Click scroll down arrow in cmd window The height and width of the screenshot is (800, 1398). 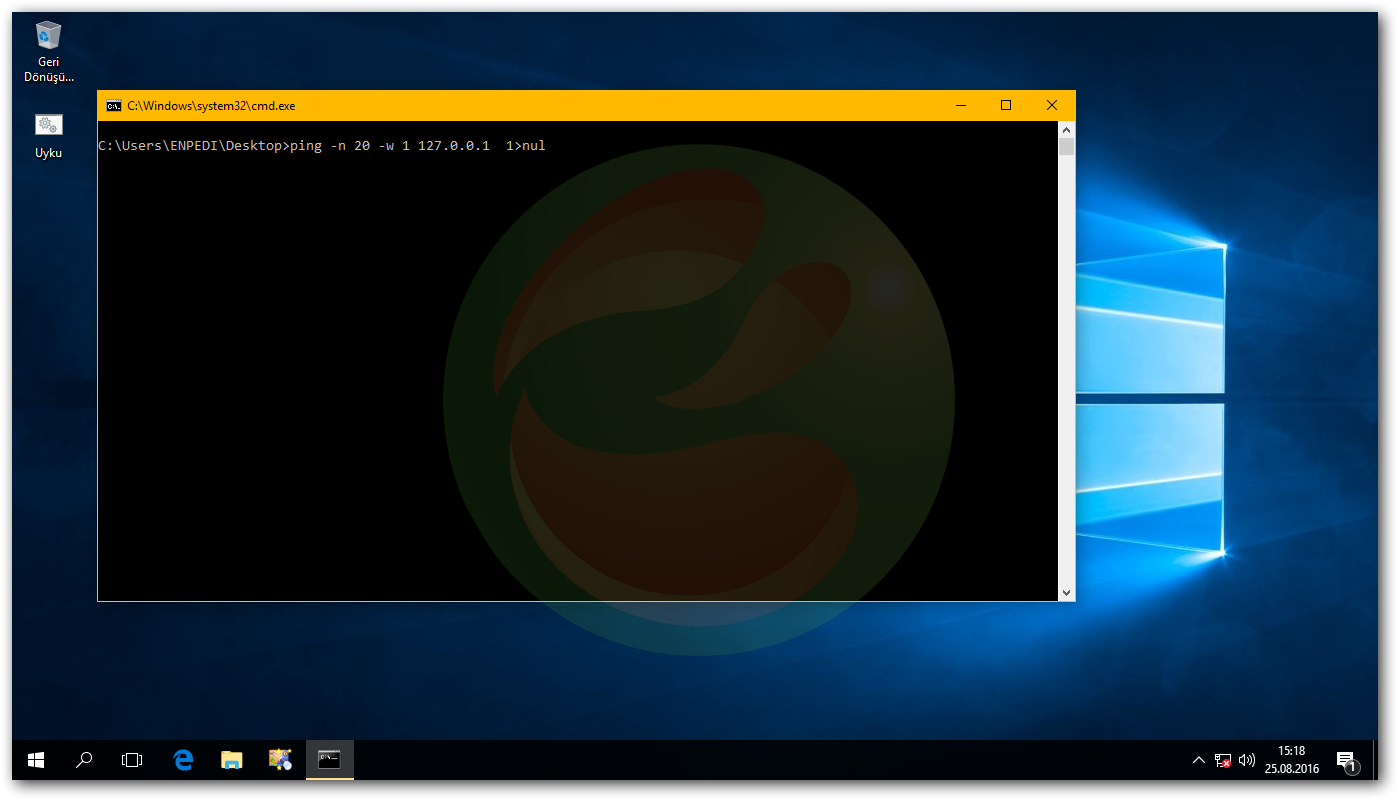pyautogui.click(x=1067, y=593)
